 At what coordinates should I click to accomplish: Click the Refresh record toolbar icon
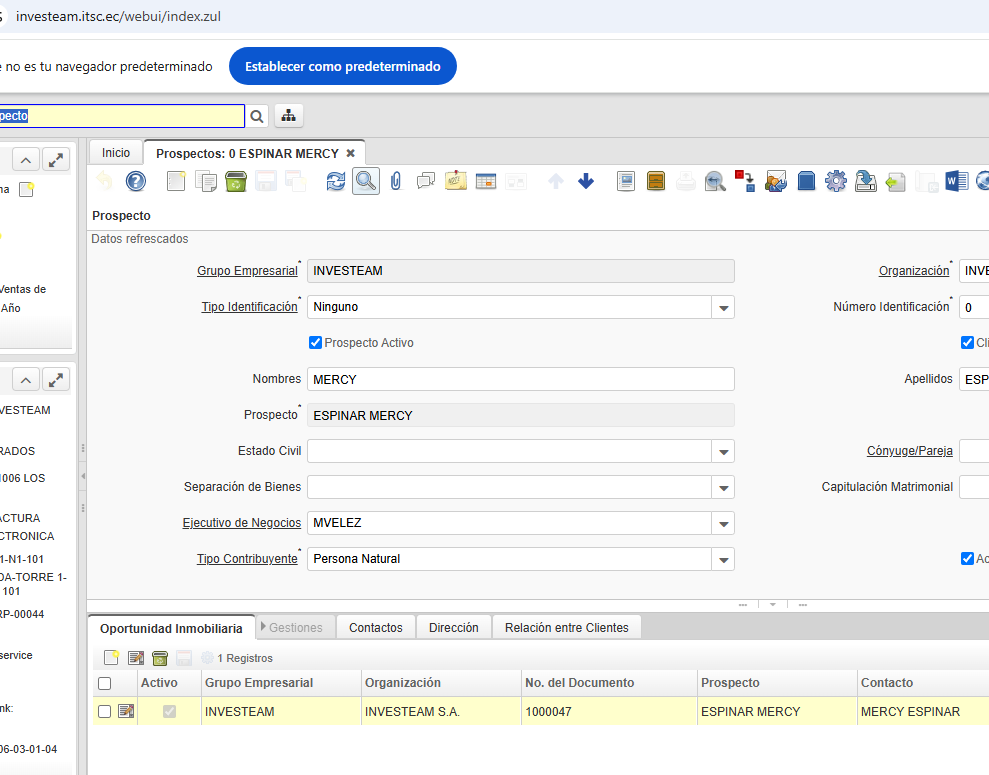point(336,181)
